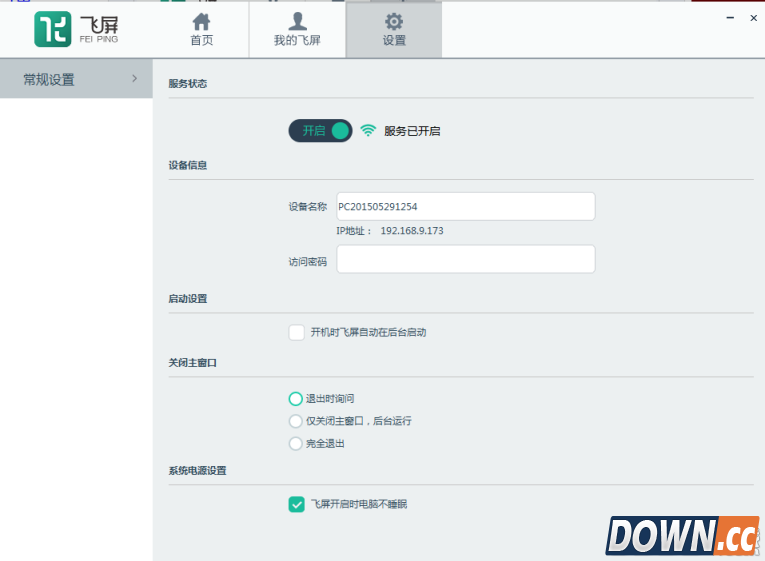Select the 退出时询问 radio option
The width and height of the screenshot is (765, 561).
295,399
